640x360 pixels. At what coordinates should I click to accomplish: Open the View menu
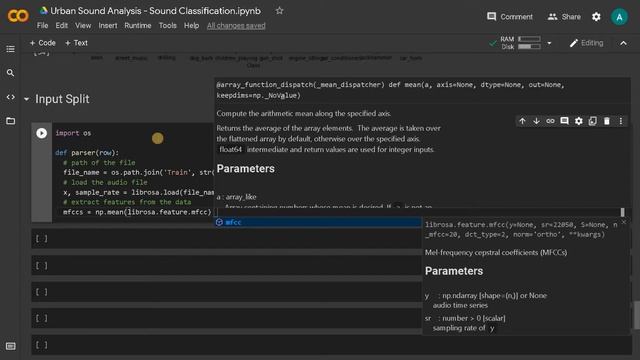(x=83, y=26)
